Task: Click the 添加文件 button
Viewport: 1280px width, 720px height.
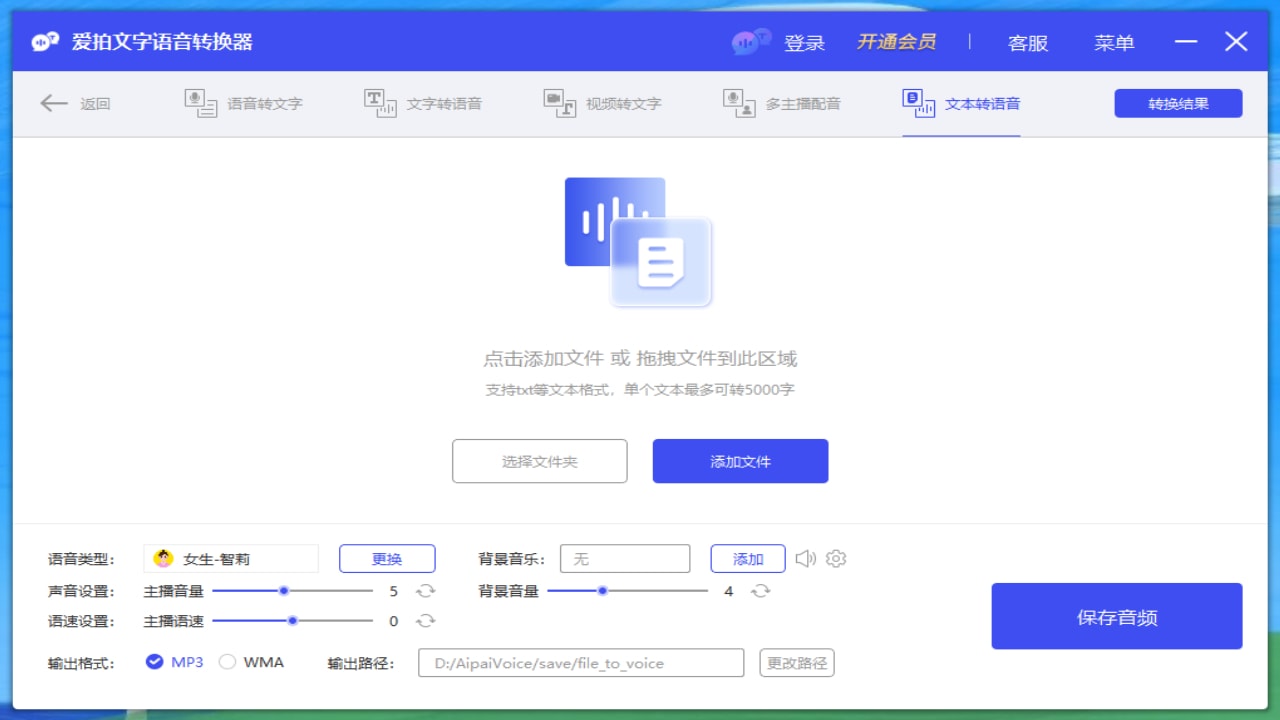Action: [x=740, y=461]
